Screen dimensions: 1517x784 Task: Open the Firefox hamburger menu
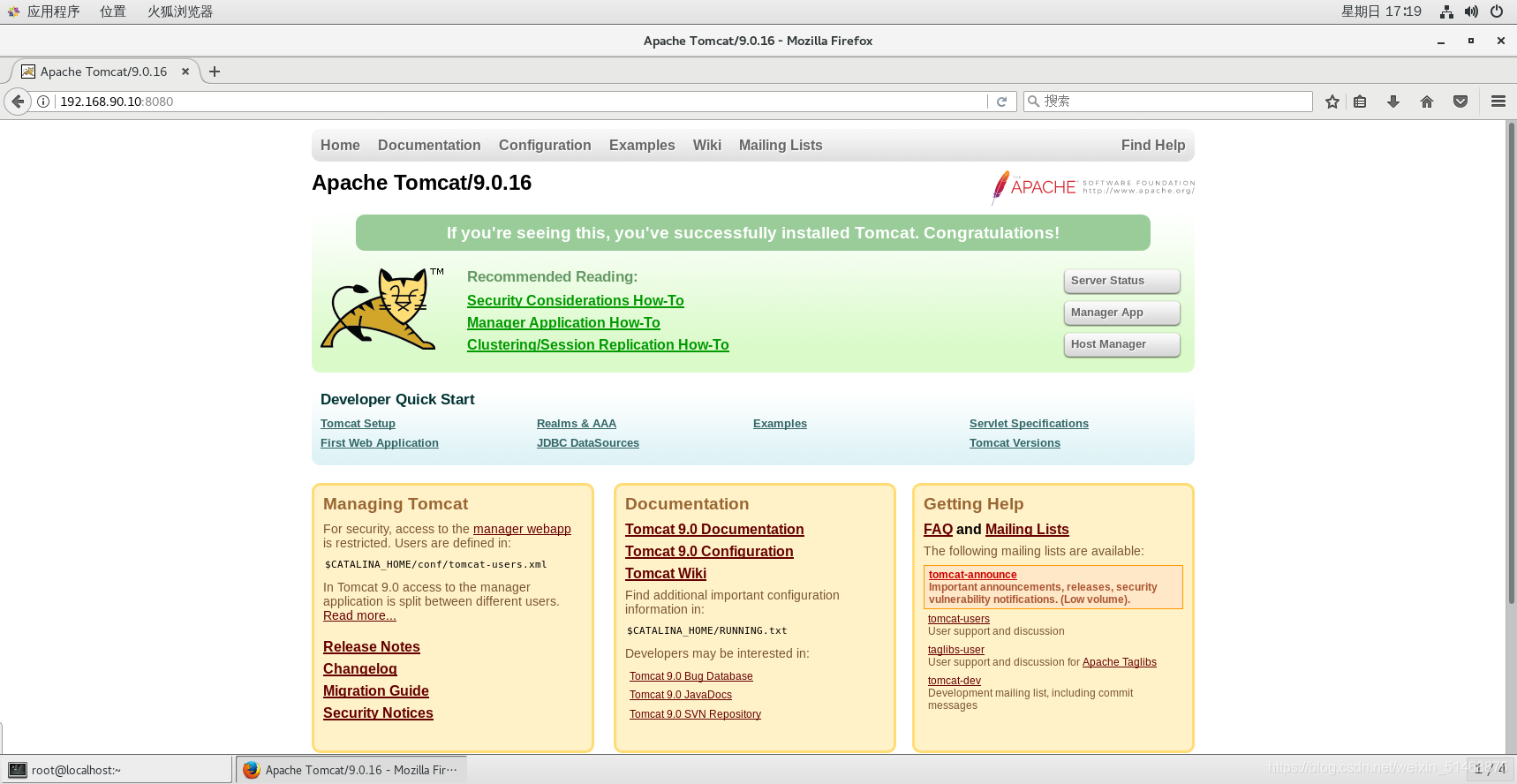1498,102
